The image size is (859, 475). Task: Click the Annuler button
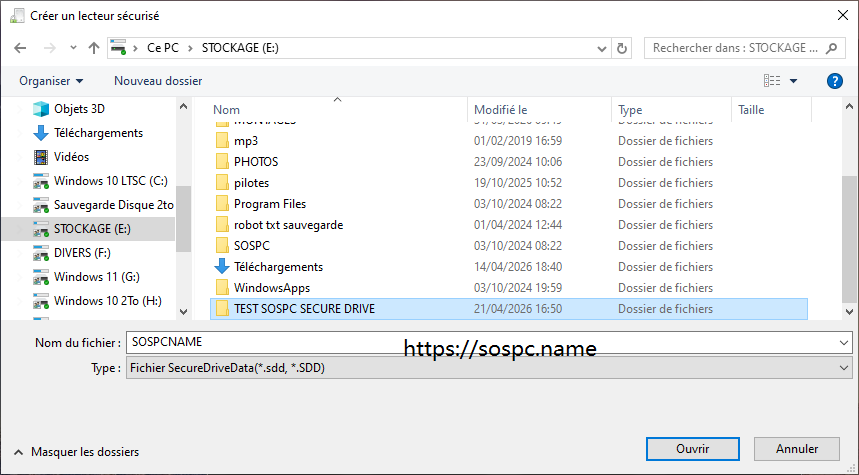(x=796, y=449)
